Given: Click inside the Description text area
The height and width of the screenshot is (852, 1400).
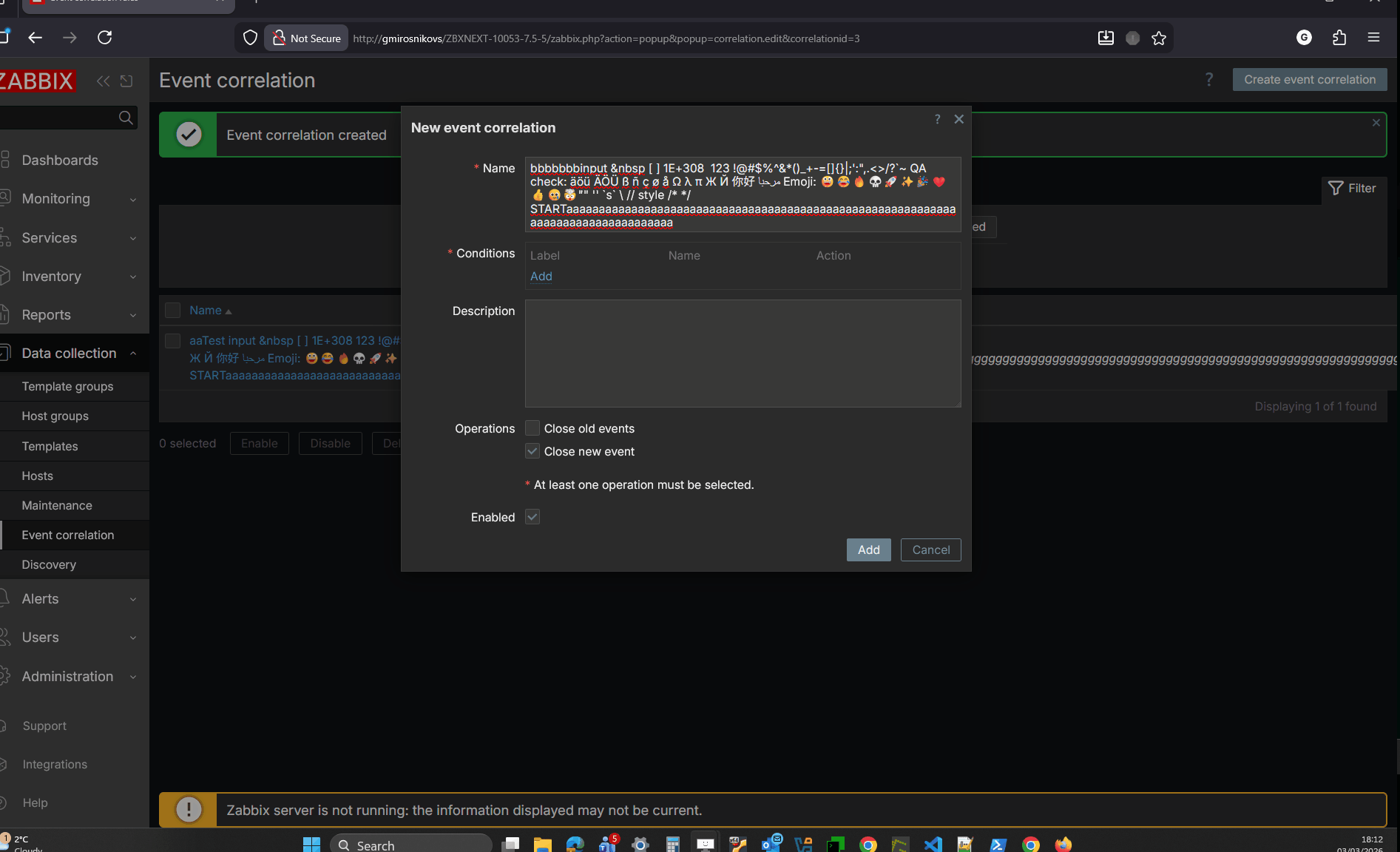Looking at the screenshot, I should tap(743, 354).
